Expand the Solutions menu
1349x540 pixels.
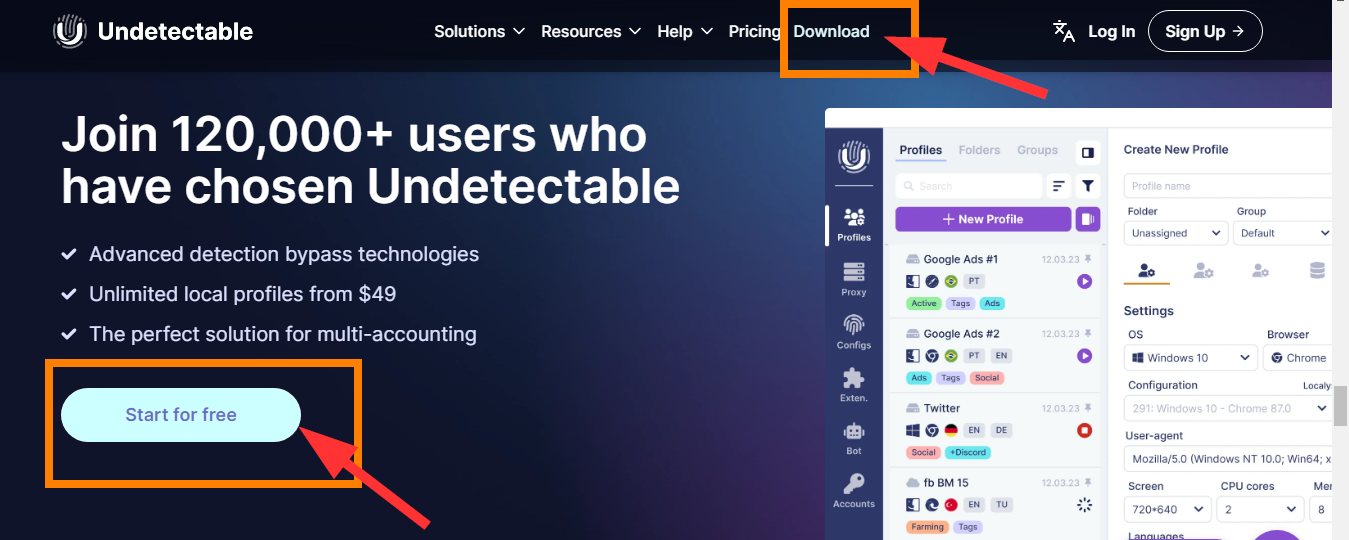(479, 31)
